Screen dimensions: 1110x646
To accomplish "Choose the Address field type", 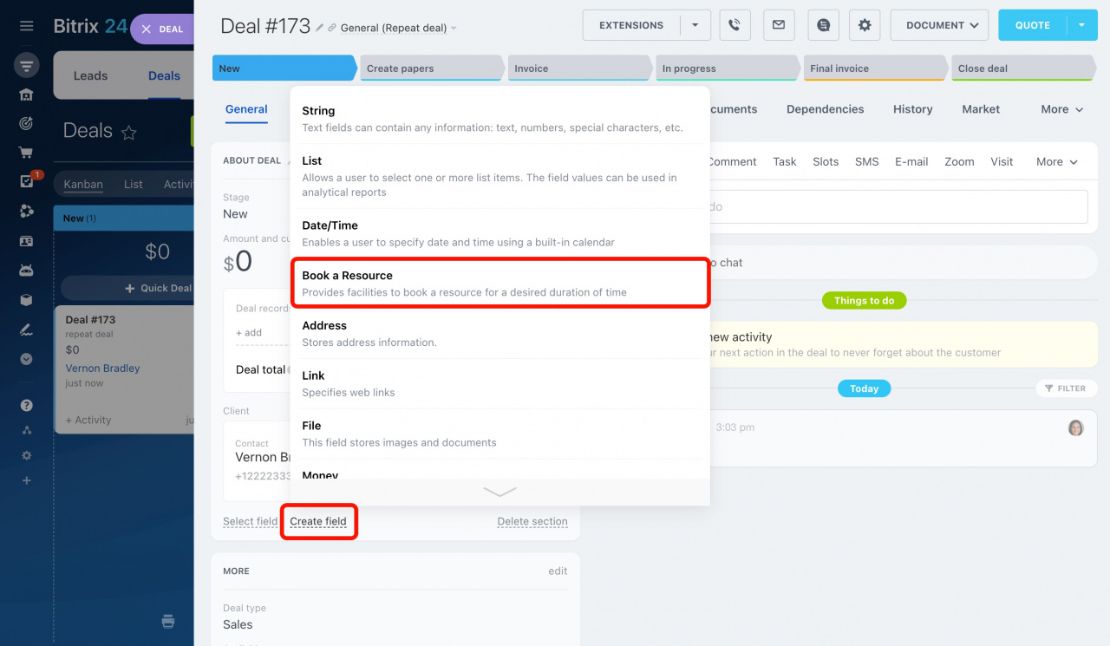I will coord(500,333).
